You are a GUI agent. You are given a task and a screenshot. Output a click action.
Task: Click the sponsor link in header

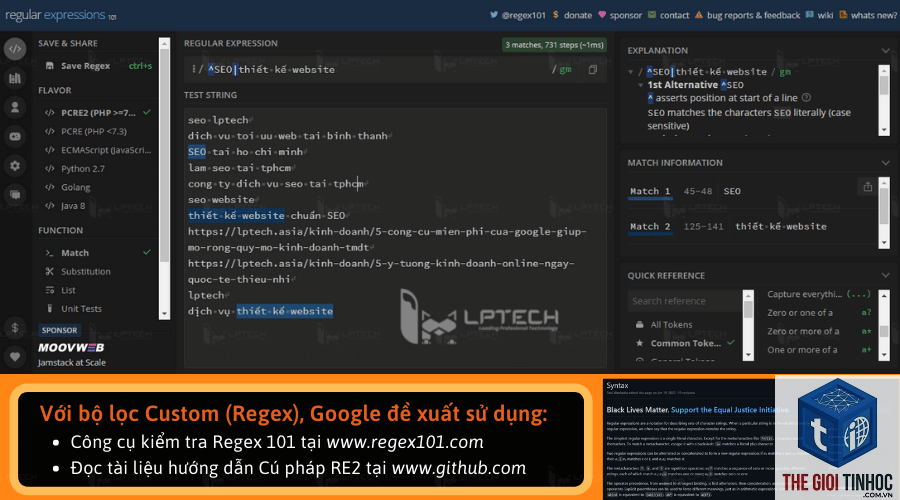626,15
